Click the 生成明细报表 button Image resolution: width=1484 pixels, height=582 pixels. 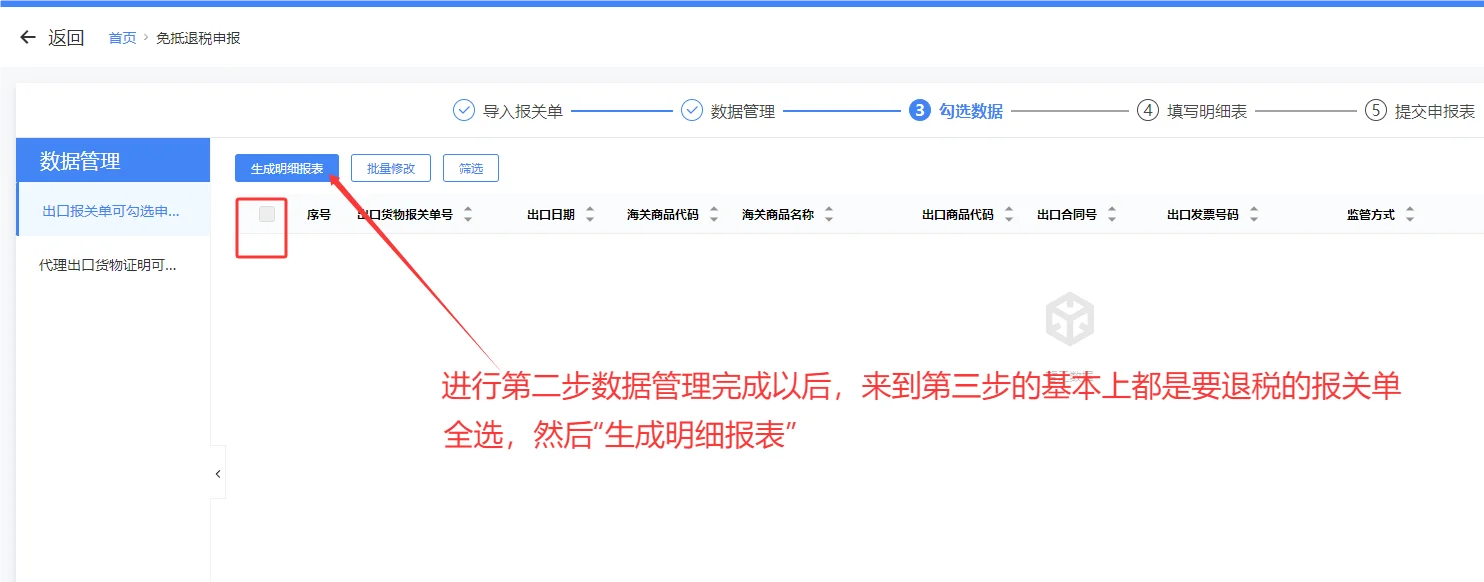point(286,168)
